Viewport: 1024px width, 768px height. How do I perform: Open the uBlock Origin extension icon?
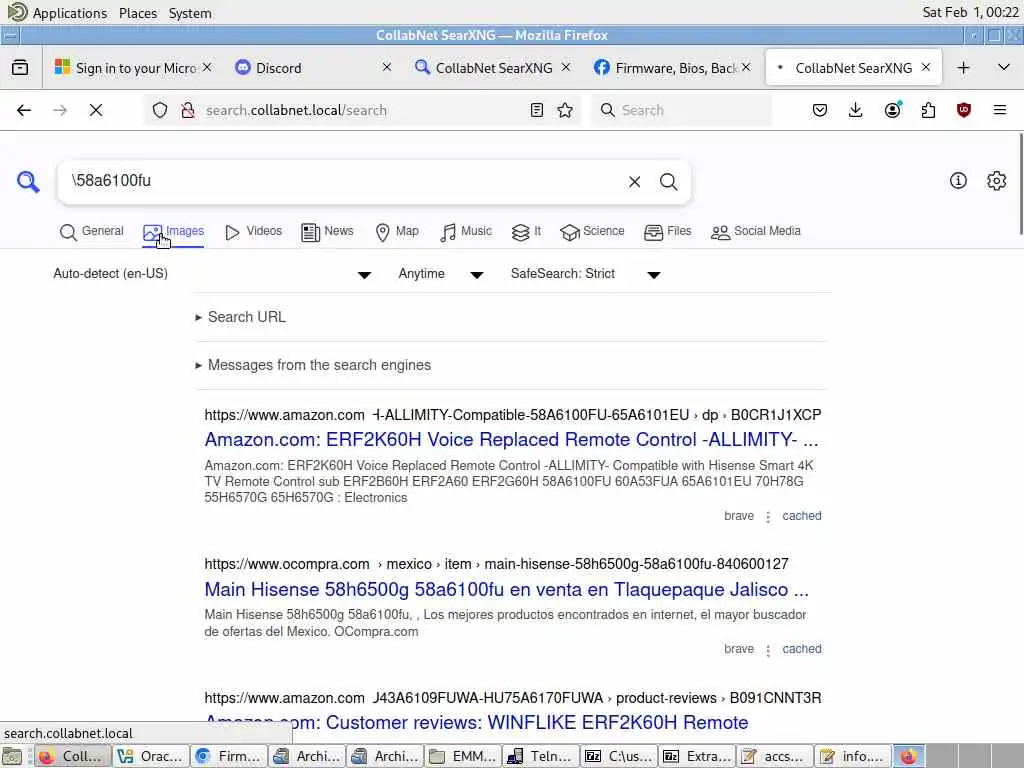click(964, 110)
